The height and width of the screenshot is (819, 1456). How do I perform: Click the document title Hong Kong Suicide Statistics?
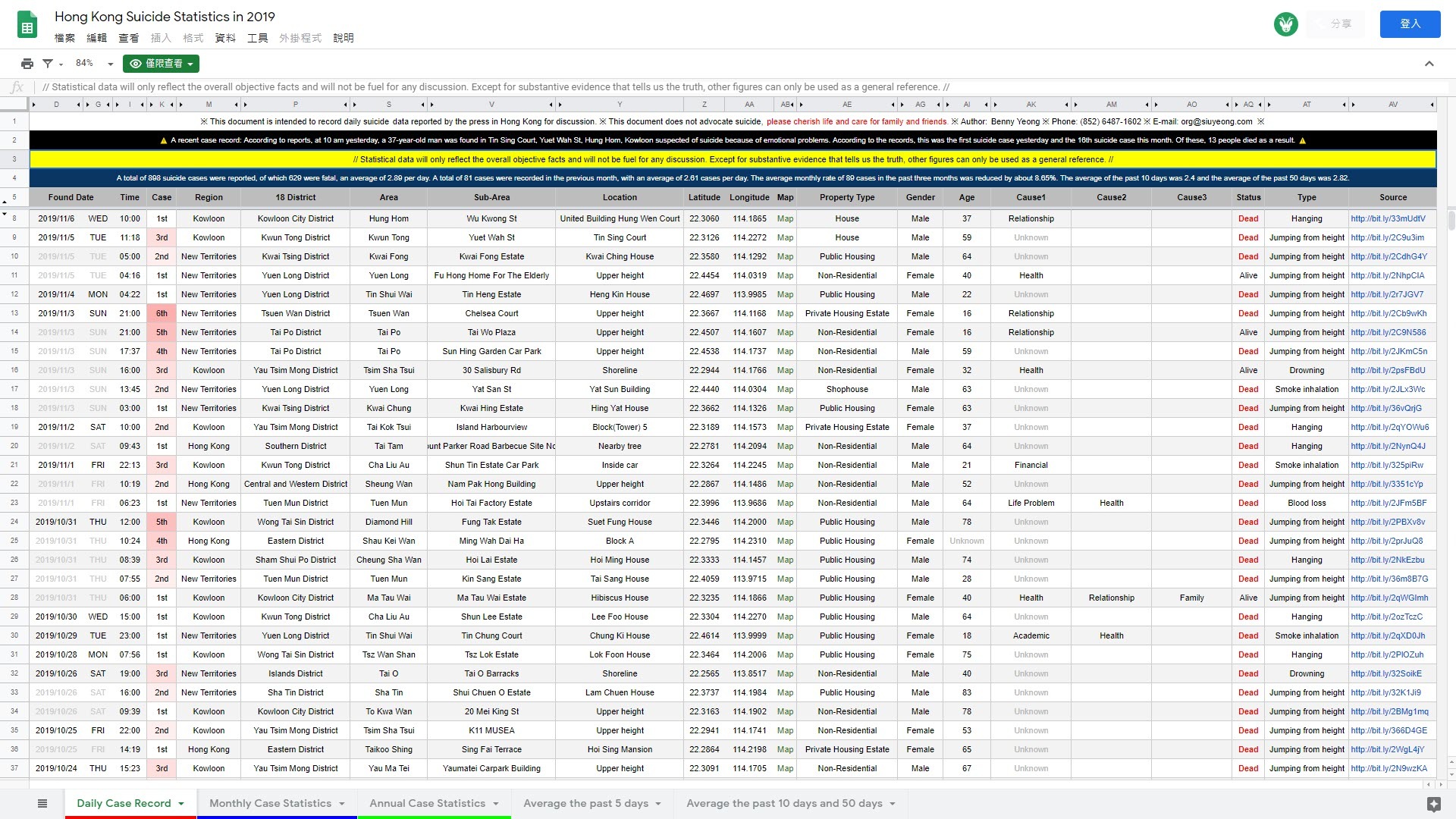[x=165, y=17]
